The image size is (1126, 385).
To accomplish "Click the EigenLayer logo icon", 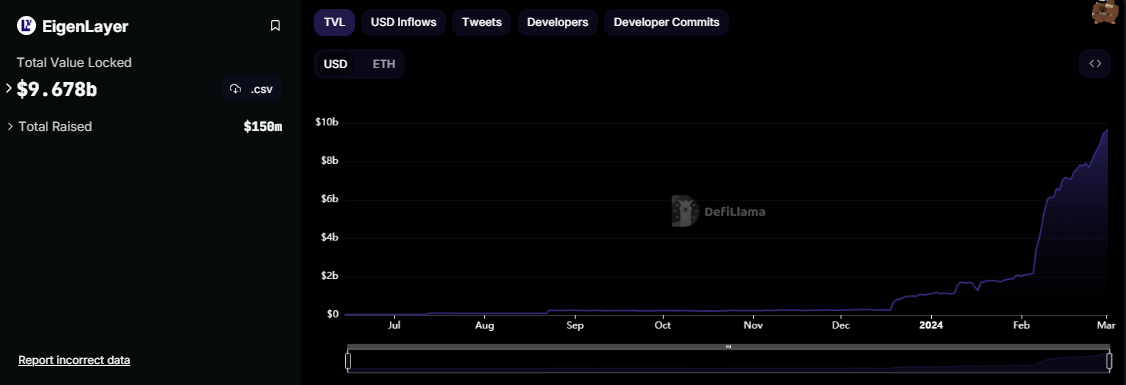I will tap(27, 26).
